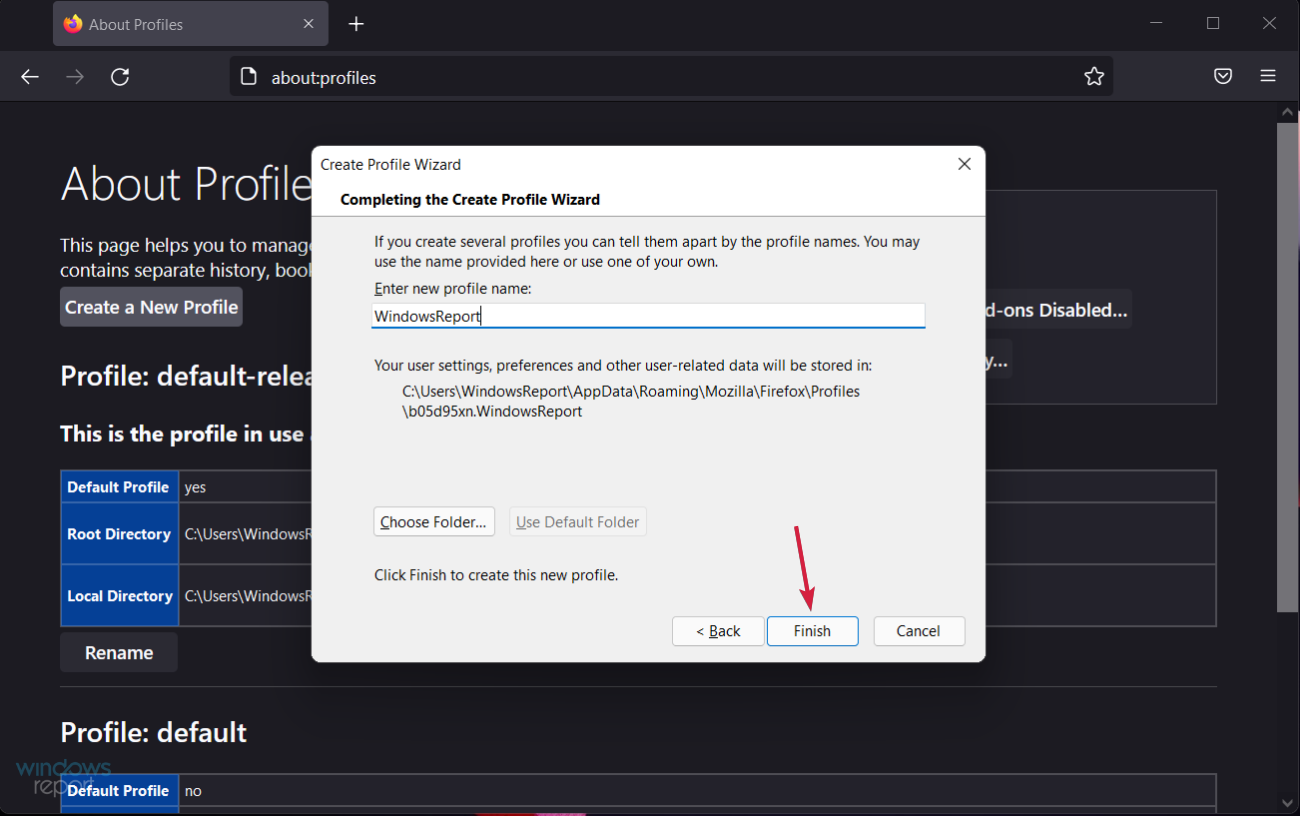Open the Choose Folder dialog
Viewport: 1300px width, 818px height.
(x=433, y=521)
